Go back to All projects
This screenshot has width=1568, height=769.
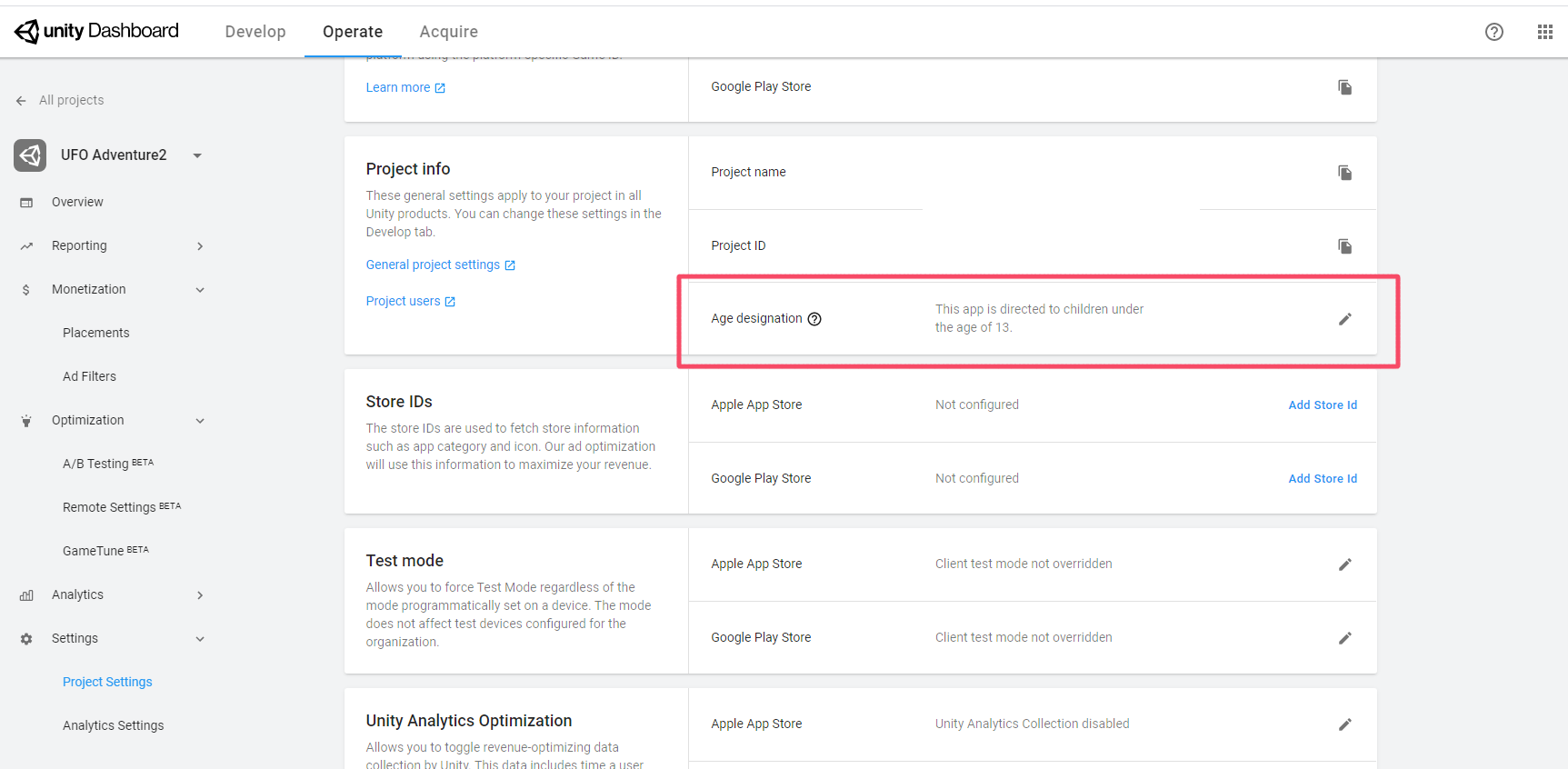(71, 101)
